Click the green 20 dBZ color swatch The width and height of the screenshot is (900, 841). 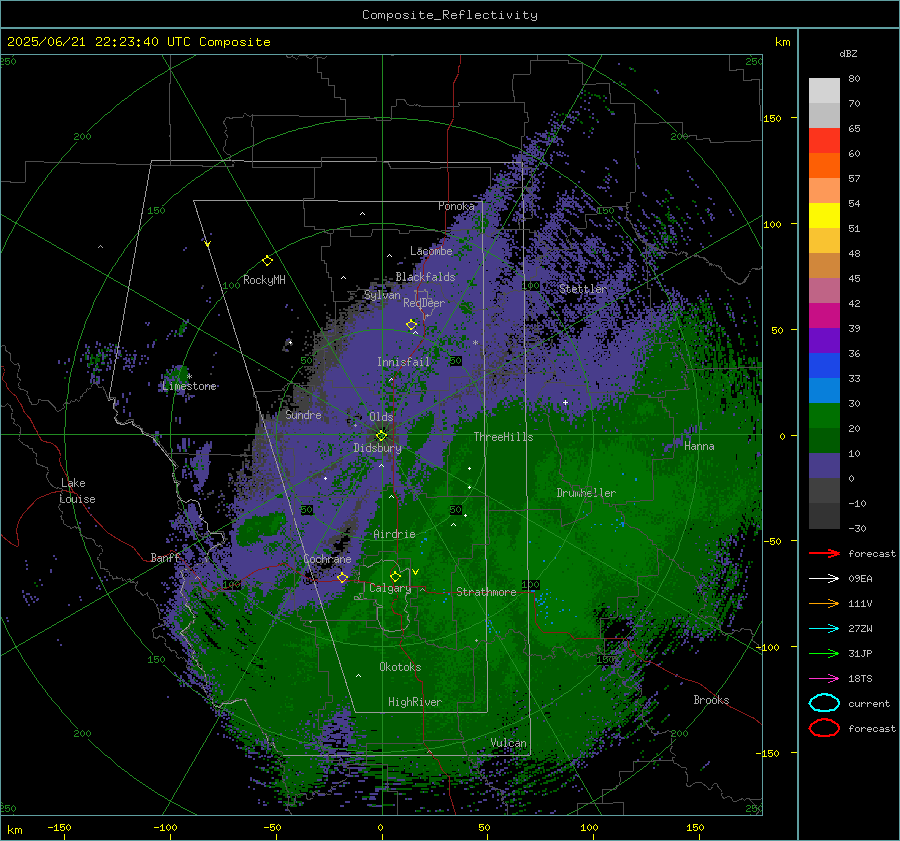click(824, 416)
